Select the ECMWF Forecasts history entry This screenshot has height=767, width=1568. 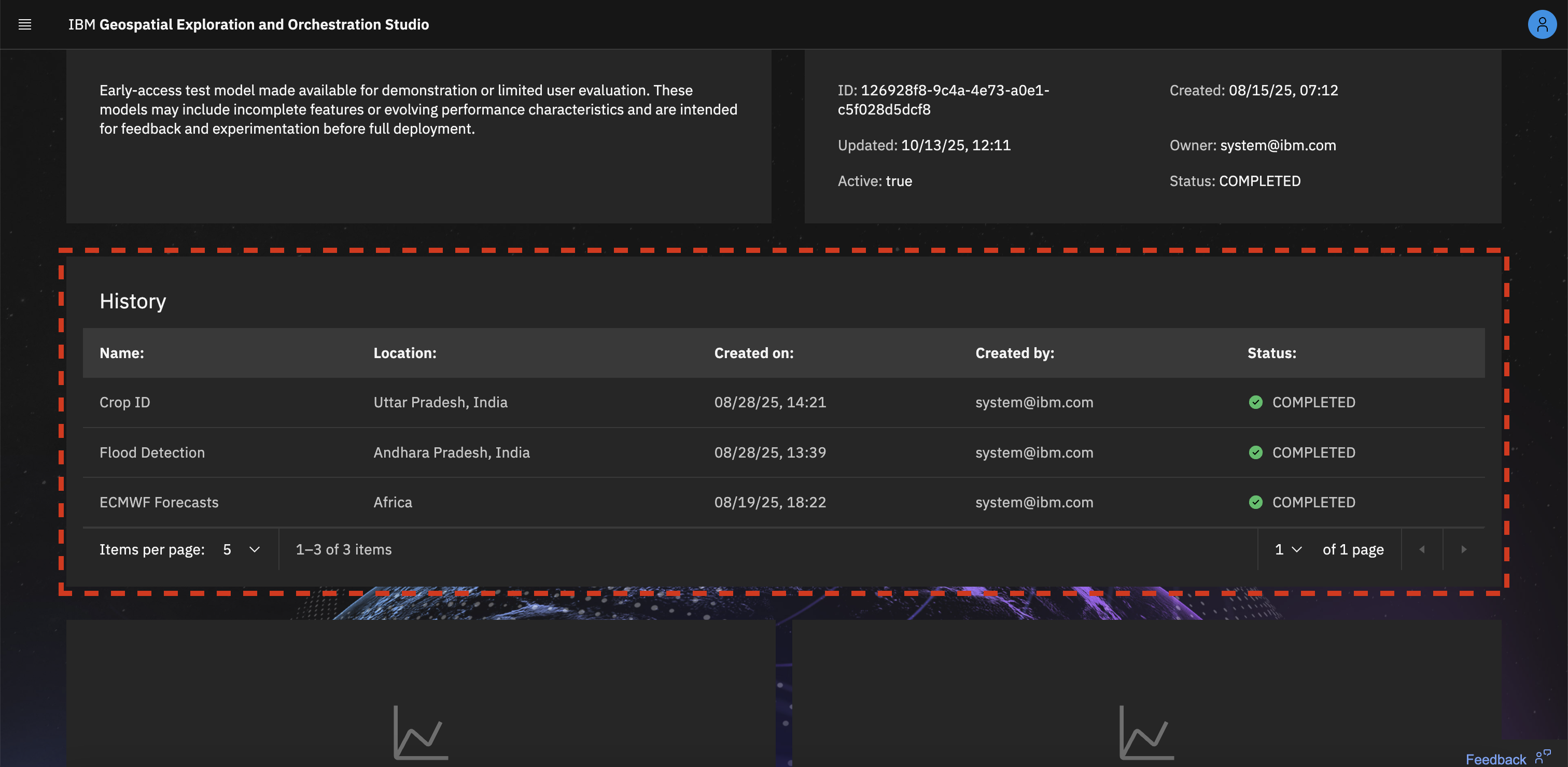click(159, 502)
